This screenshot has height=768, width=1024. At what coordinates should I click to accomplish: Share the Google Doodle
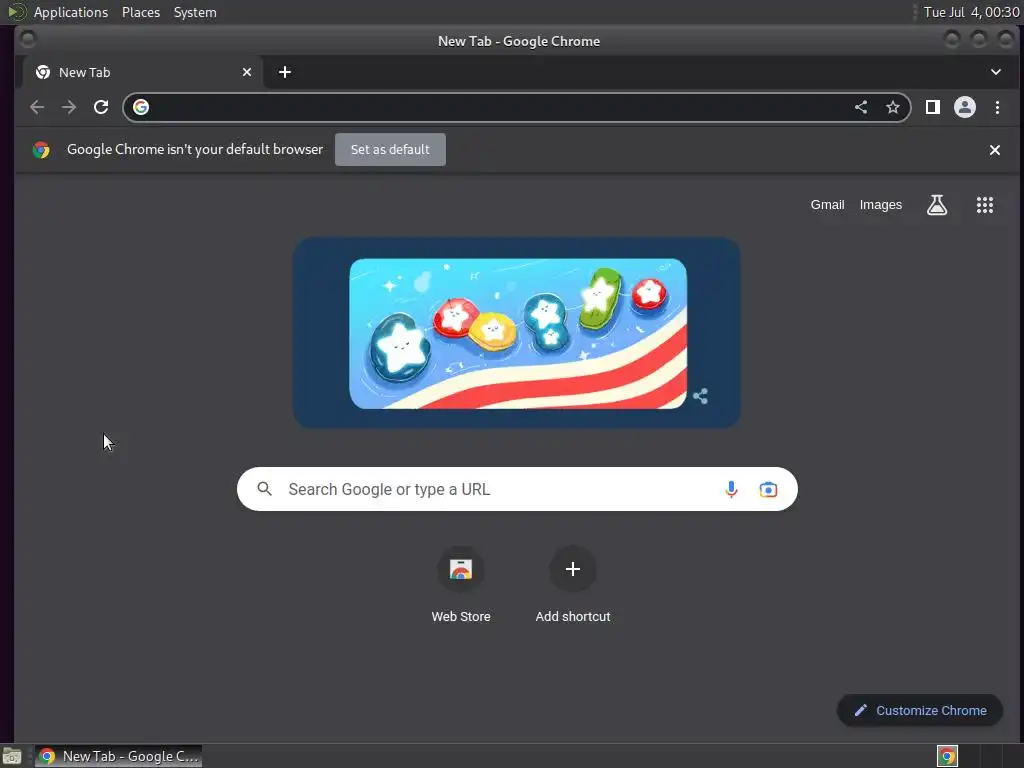click(x=700, y=396)
